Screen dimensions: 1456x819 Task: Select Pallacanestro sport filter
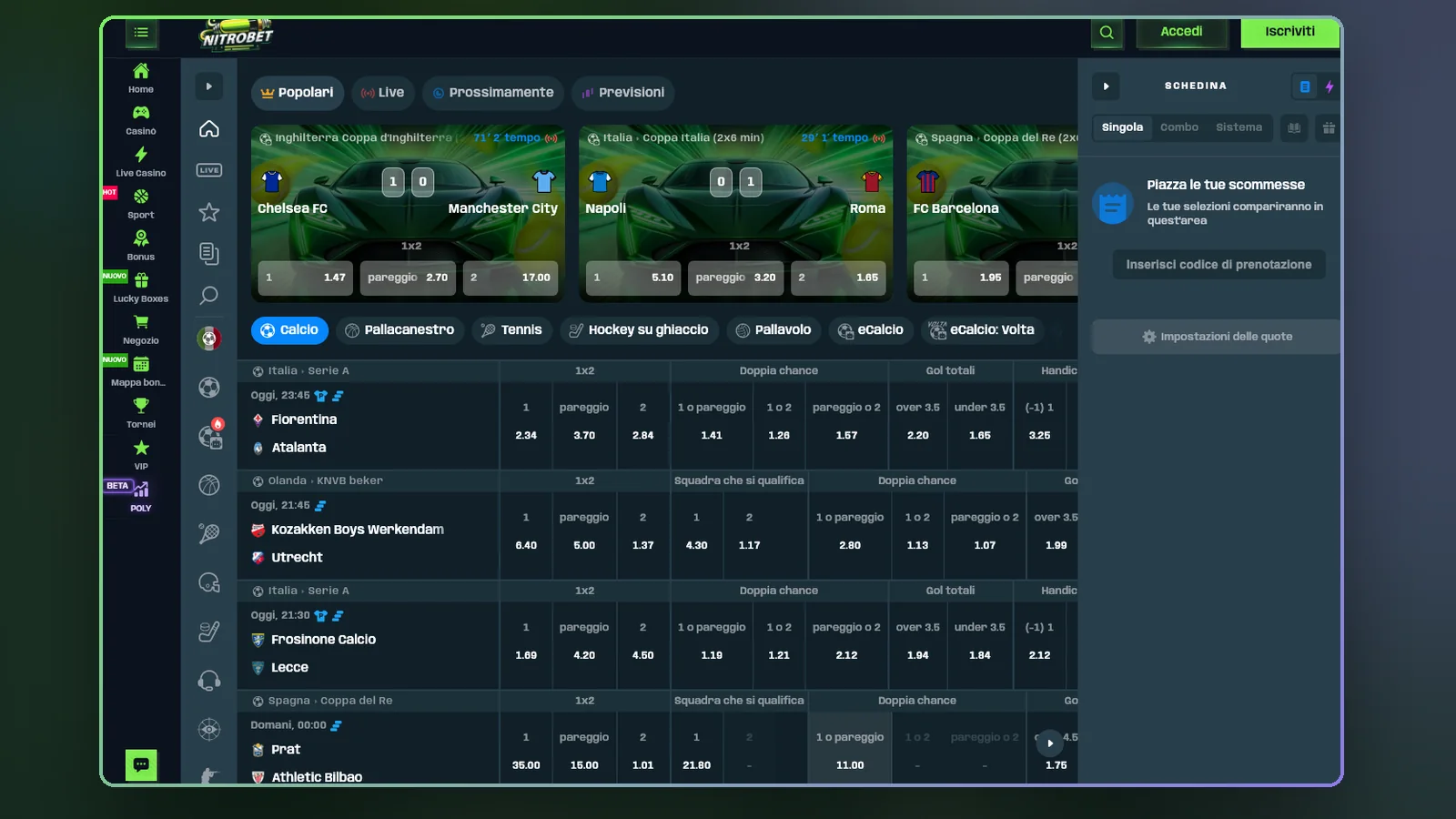click(x=400, y=330)
